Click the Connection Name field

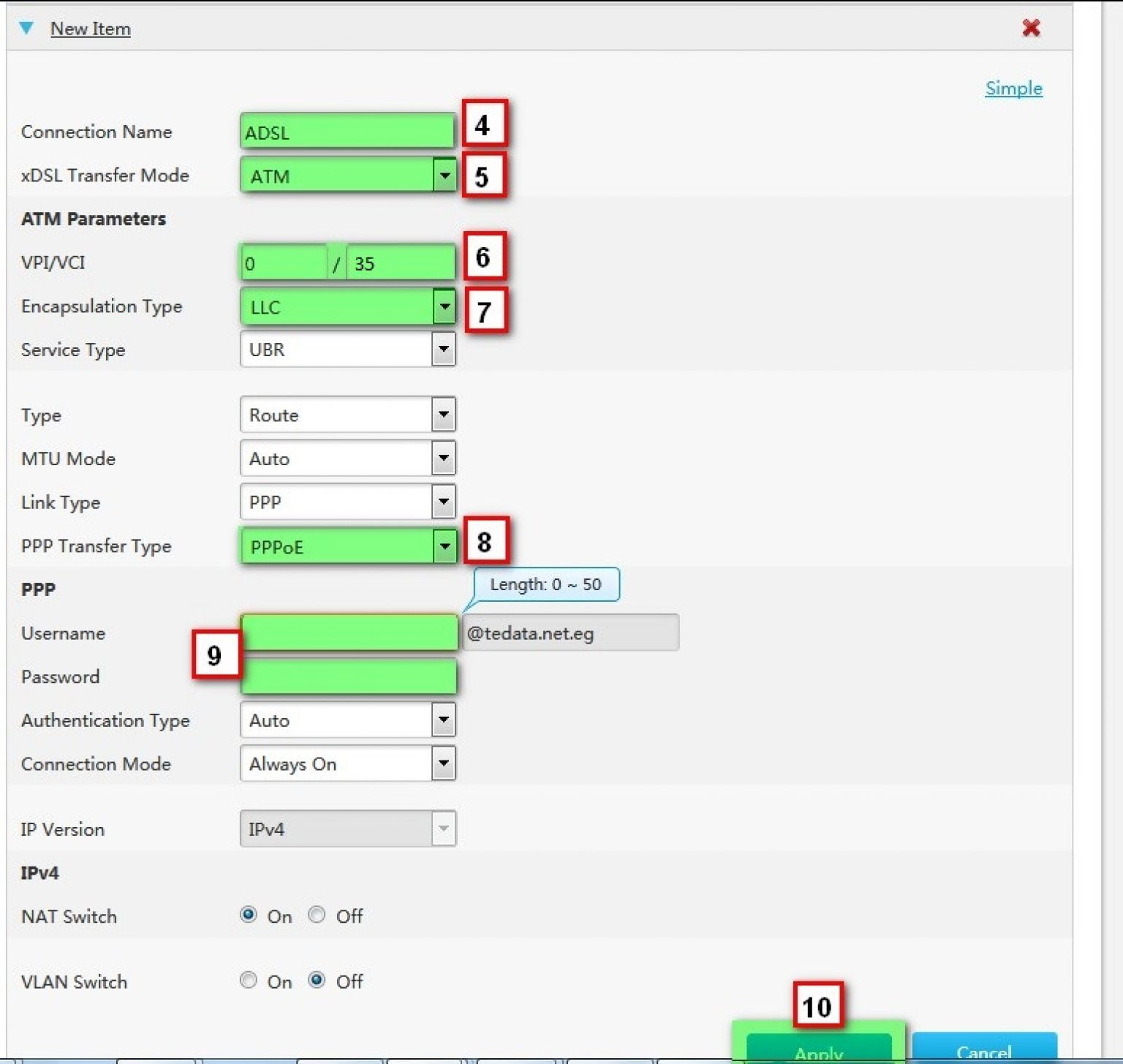click(347, 132)
